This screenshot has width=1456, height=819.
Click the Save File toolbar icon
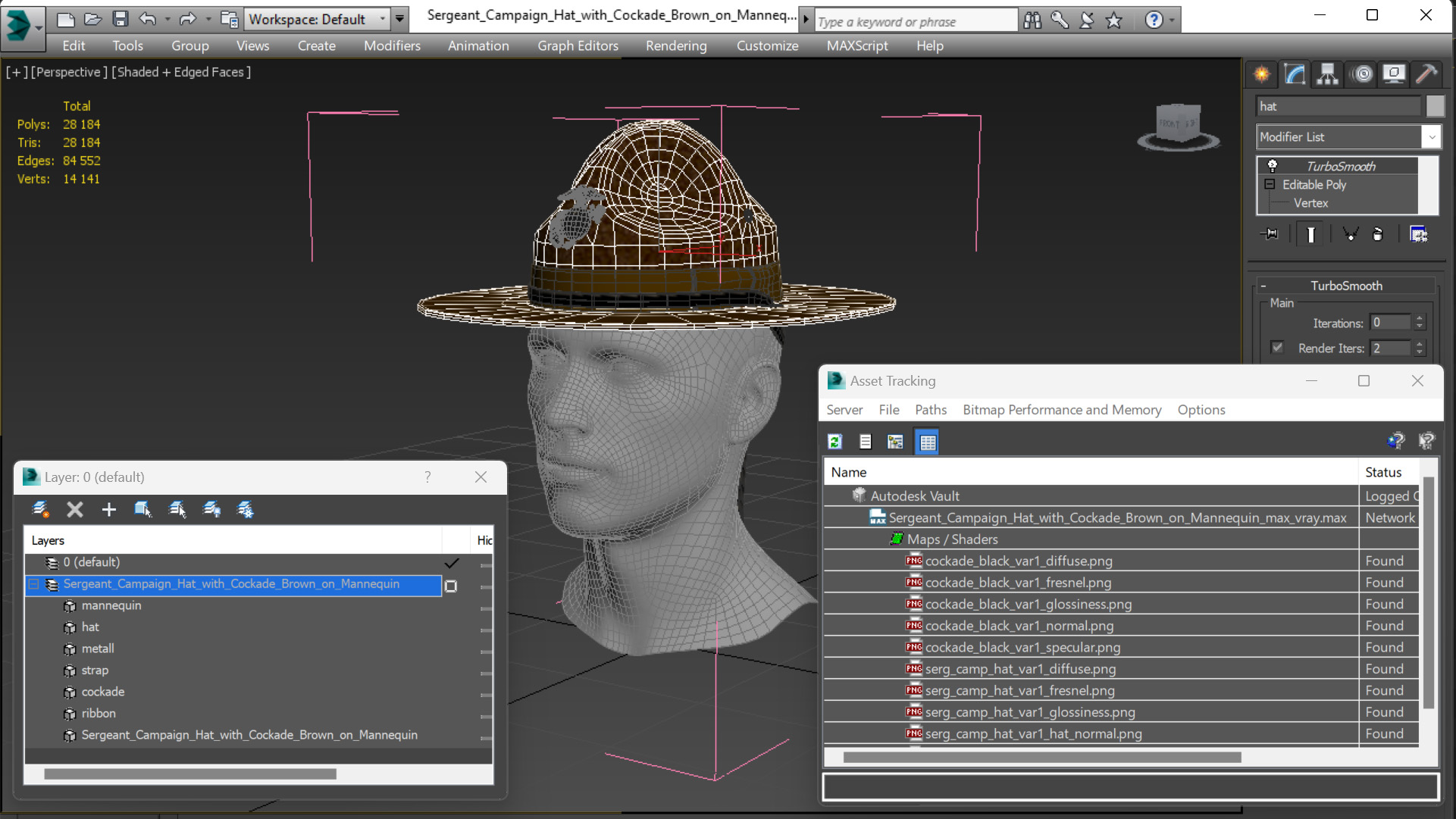click(120, 19)
